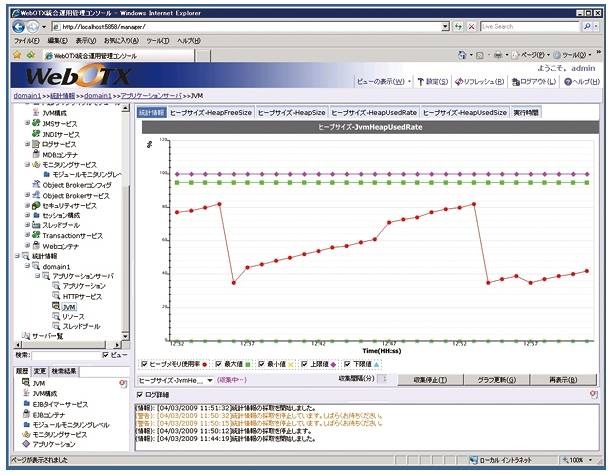Click the Object Brokerコンフィグ tree item
The image size is (613, 475).
pyautogui.click(x=76, y=185)
